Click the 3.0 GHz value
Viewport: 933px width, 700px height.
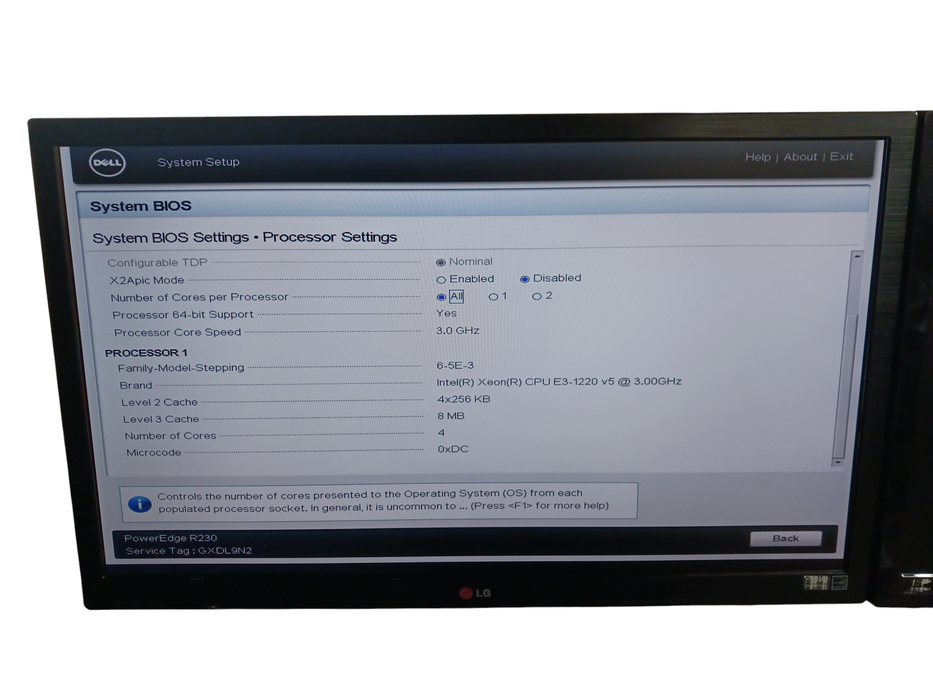(458, 330)
